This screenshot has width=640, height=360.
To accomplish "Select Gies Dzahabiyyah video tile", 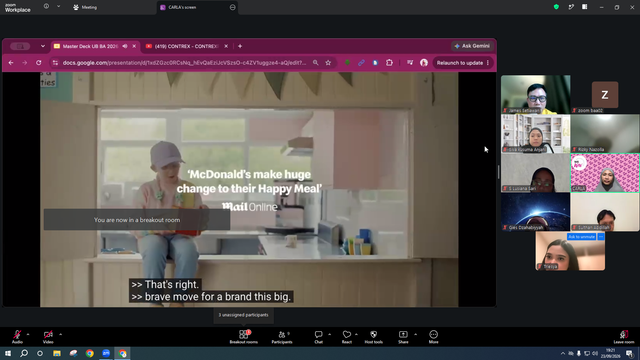I will point(536,212).
